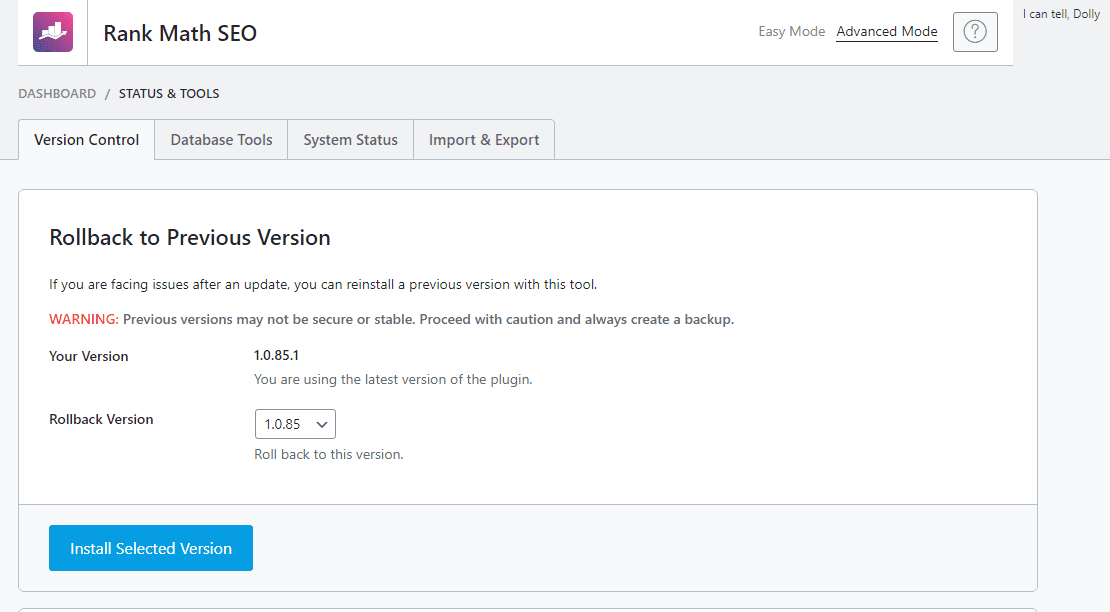Go to the Import & Export tab

pyautogui.click(x=484, y=139)
